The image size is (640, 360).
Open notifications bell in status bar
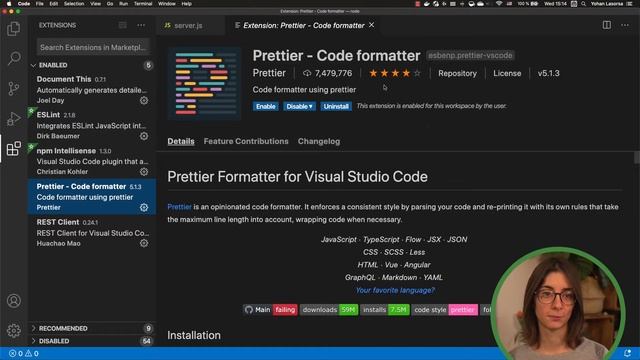pyautogui.click(x=627, y=353)
